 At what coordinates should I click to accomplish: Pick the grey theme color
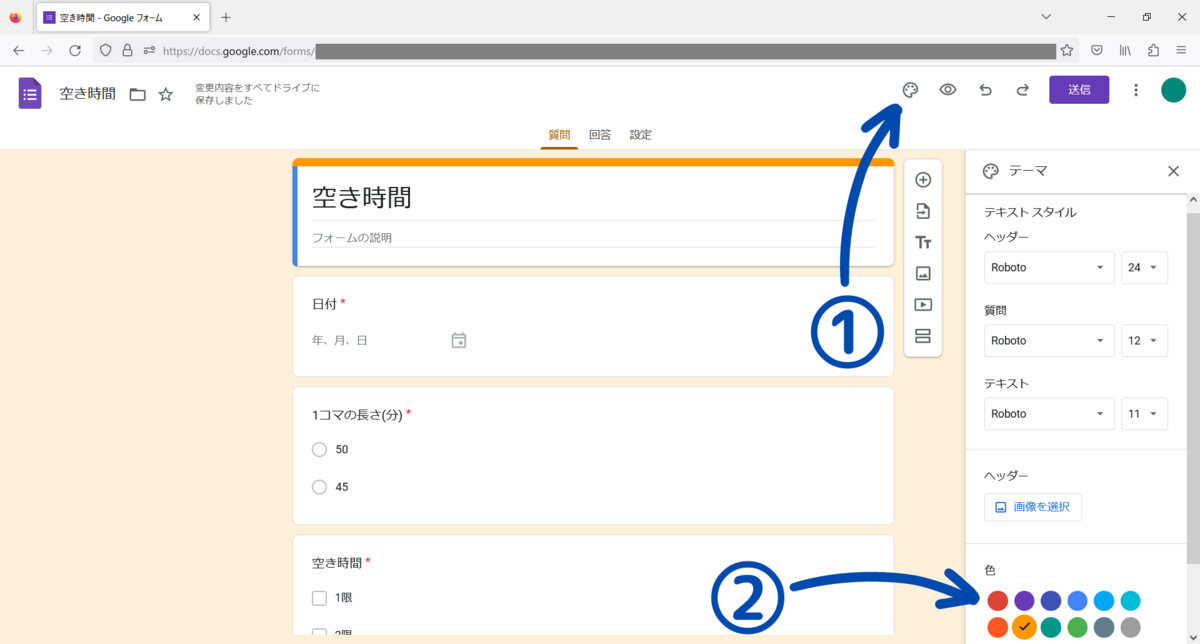tap(1131, 628)
